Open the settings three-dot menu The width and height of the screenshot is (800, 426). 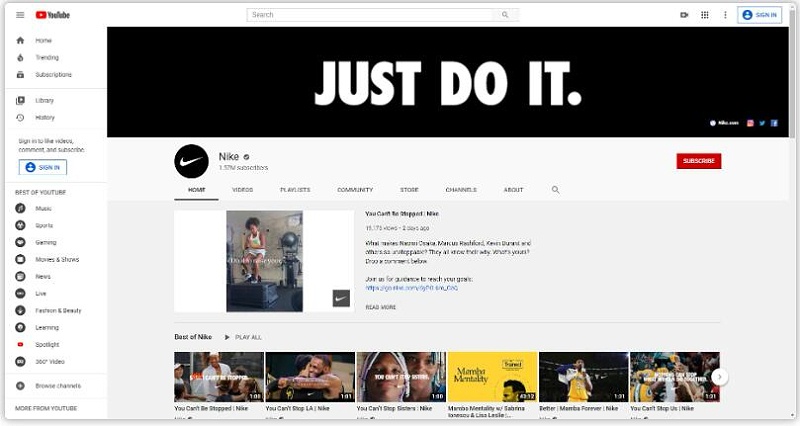(725, 15)
